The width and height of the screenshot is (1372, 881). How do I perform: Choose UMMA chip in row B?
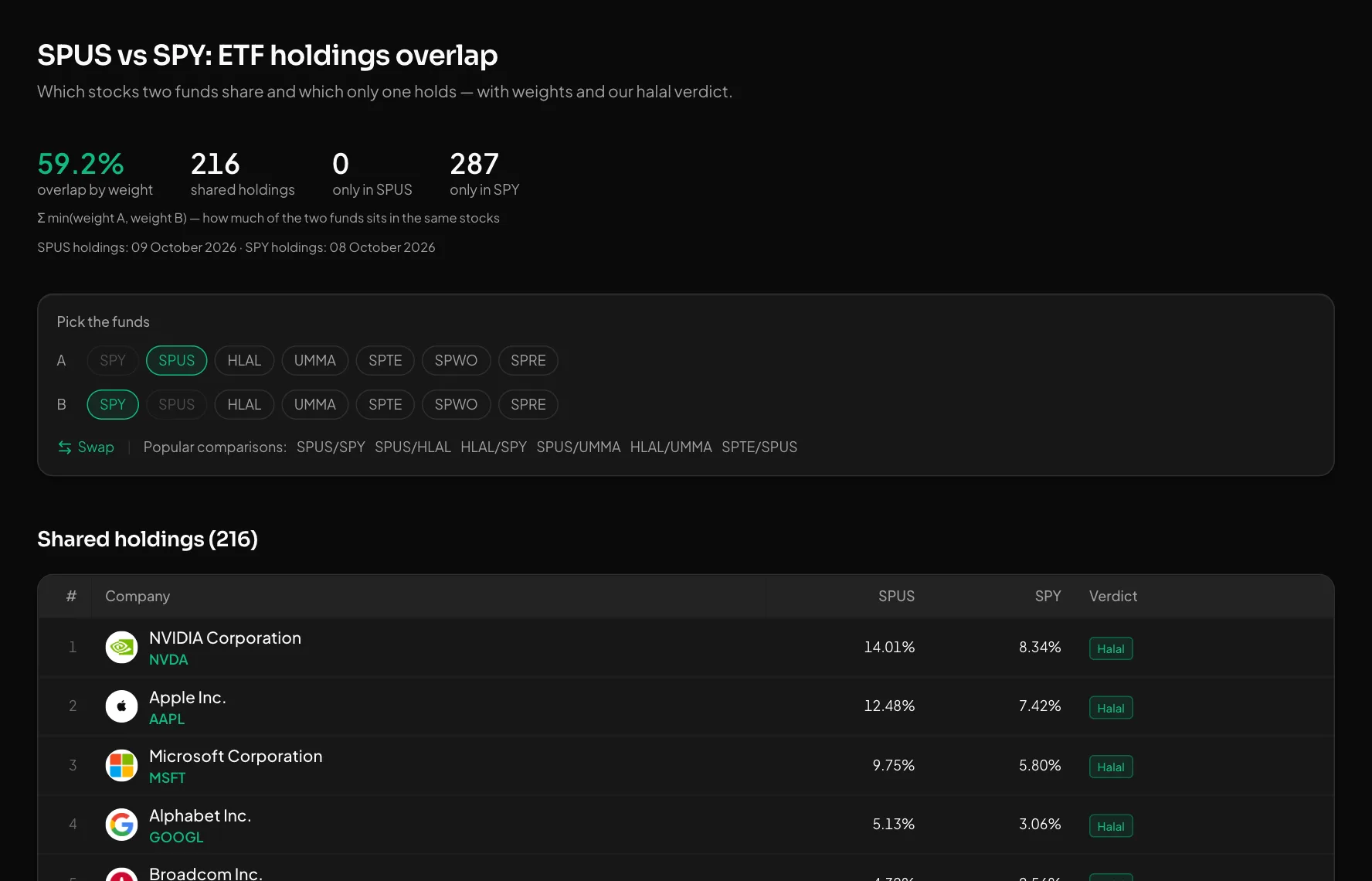(315, 404)
